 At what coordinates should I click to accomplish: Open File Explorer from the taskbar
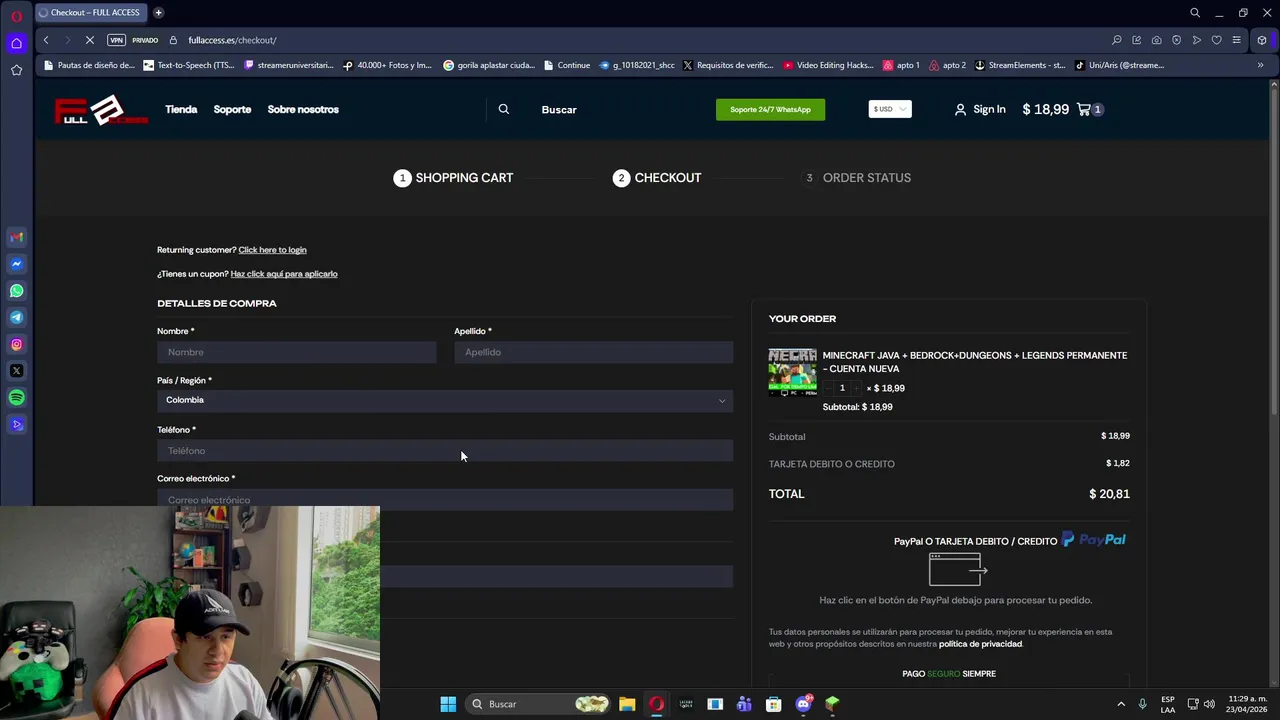[627, 704]
